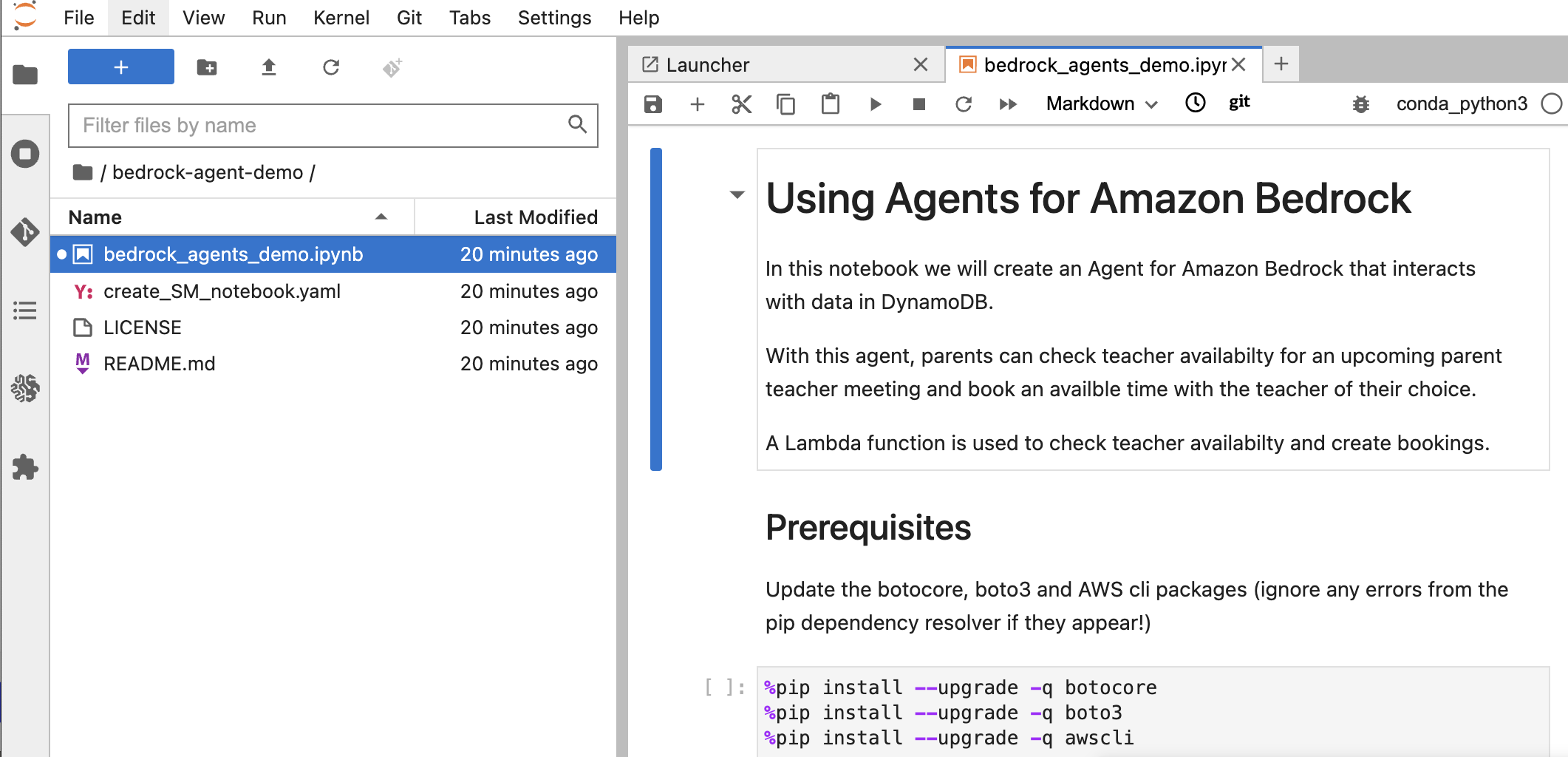The height and width of the screenshot is (757, 1568).
Task: Run the selected cell
Action: tap(875, 104)
